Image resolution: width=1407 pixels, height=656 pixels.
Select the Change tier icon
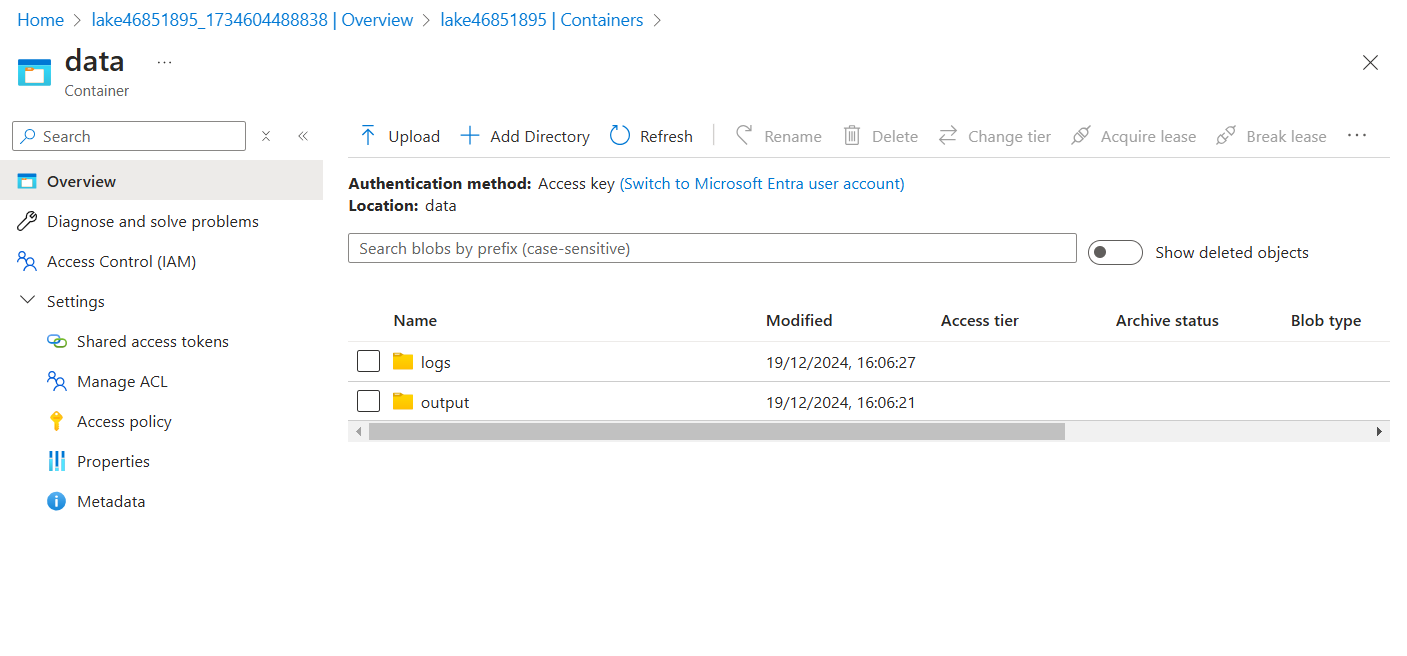pos(948,135)
